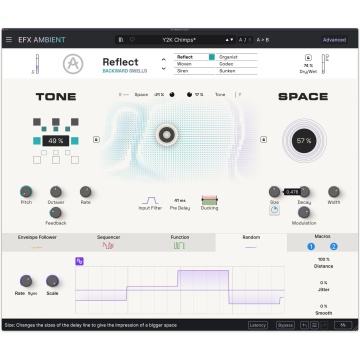Viewport: 360px width, 360px height.
Task: Click the Jitter 0% value
Action: click(323, 283)
